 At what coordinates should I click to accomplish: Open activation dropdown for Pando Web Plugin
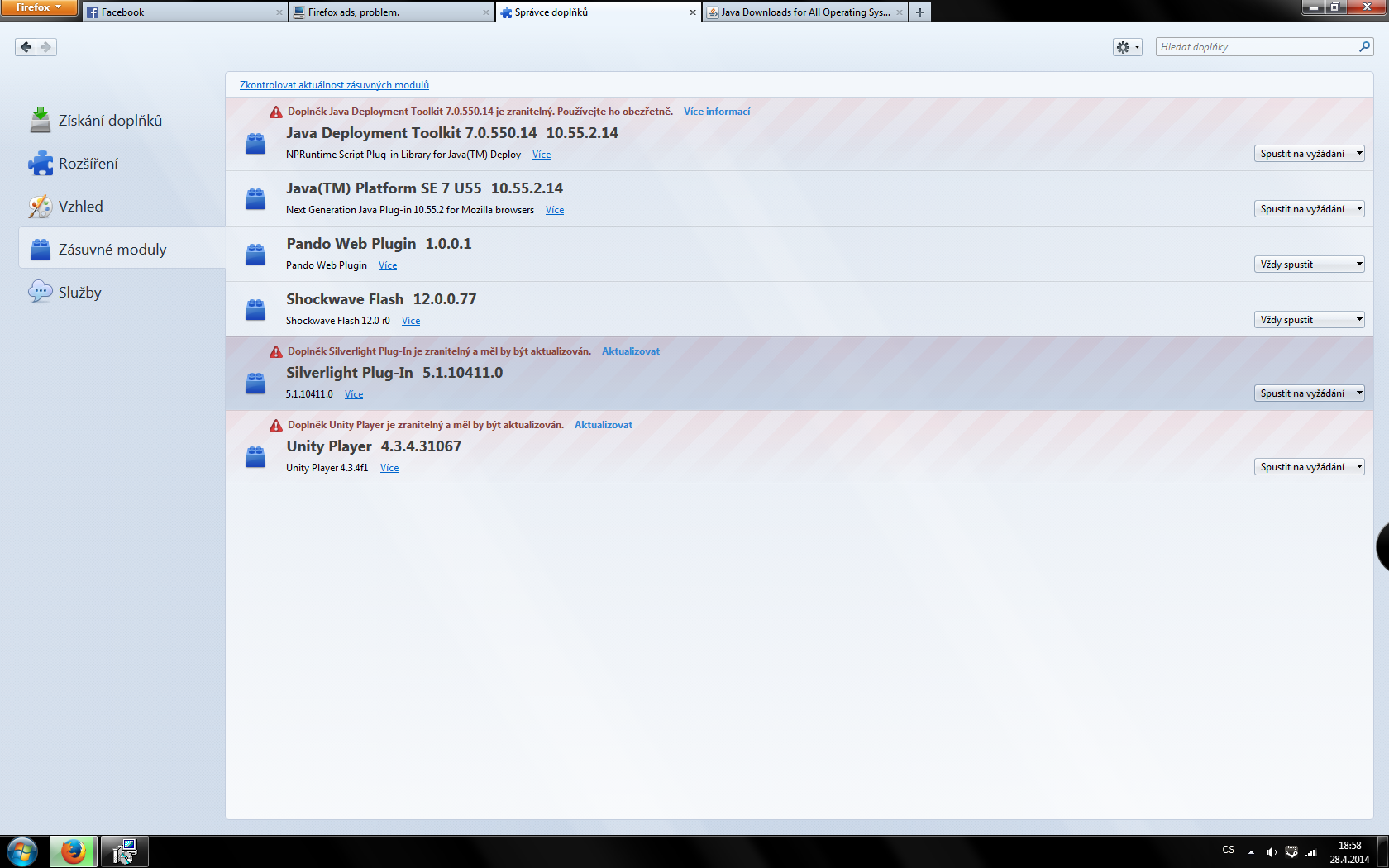pos(1309,265)
